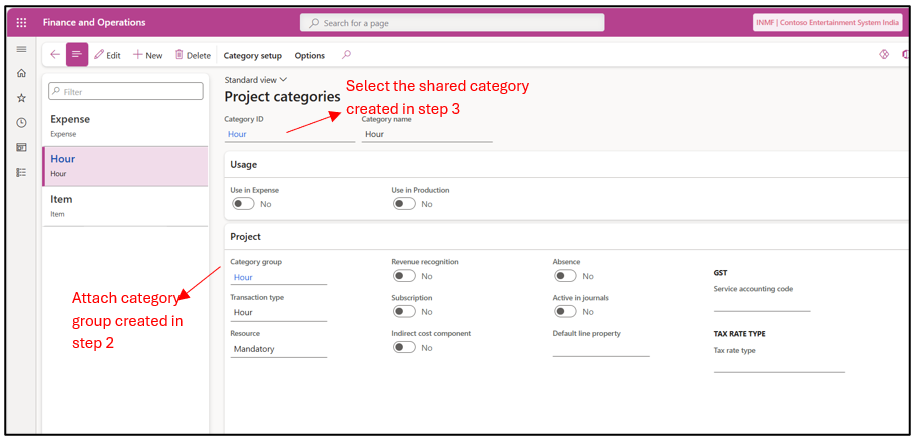This screenshot has height=438, width=912.
Task: Expand the hamburger navigation pane icon
Action: pos(22,49)
